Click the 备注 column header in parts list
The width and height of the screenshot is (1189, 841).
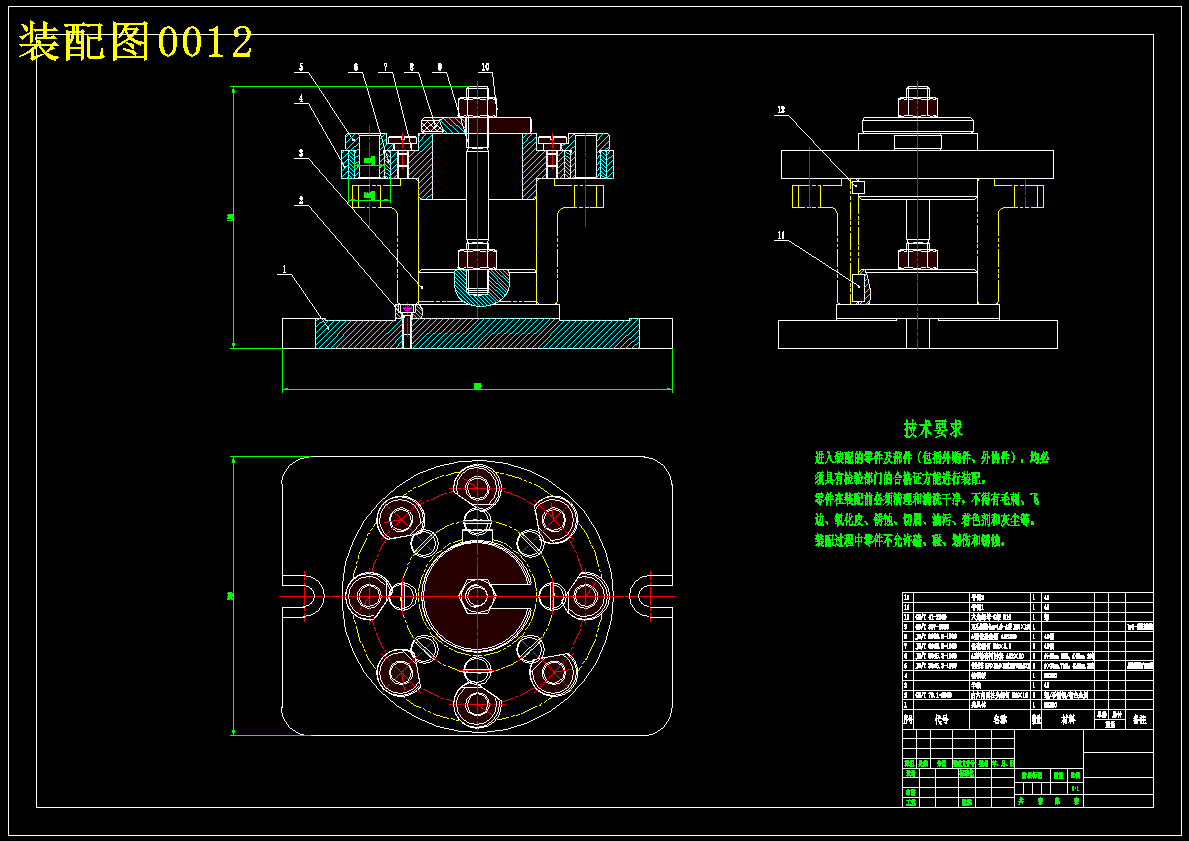[1139, 720]
